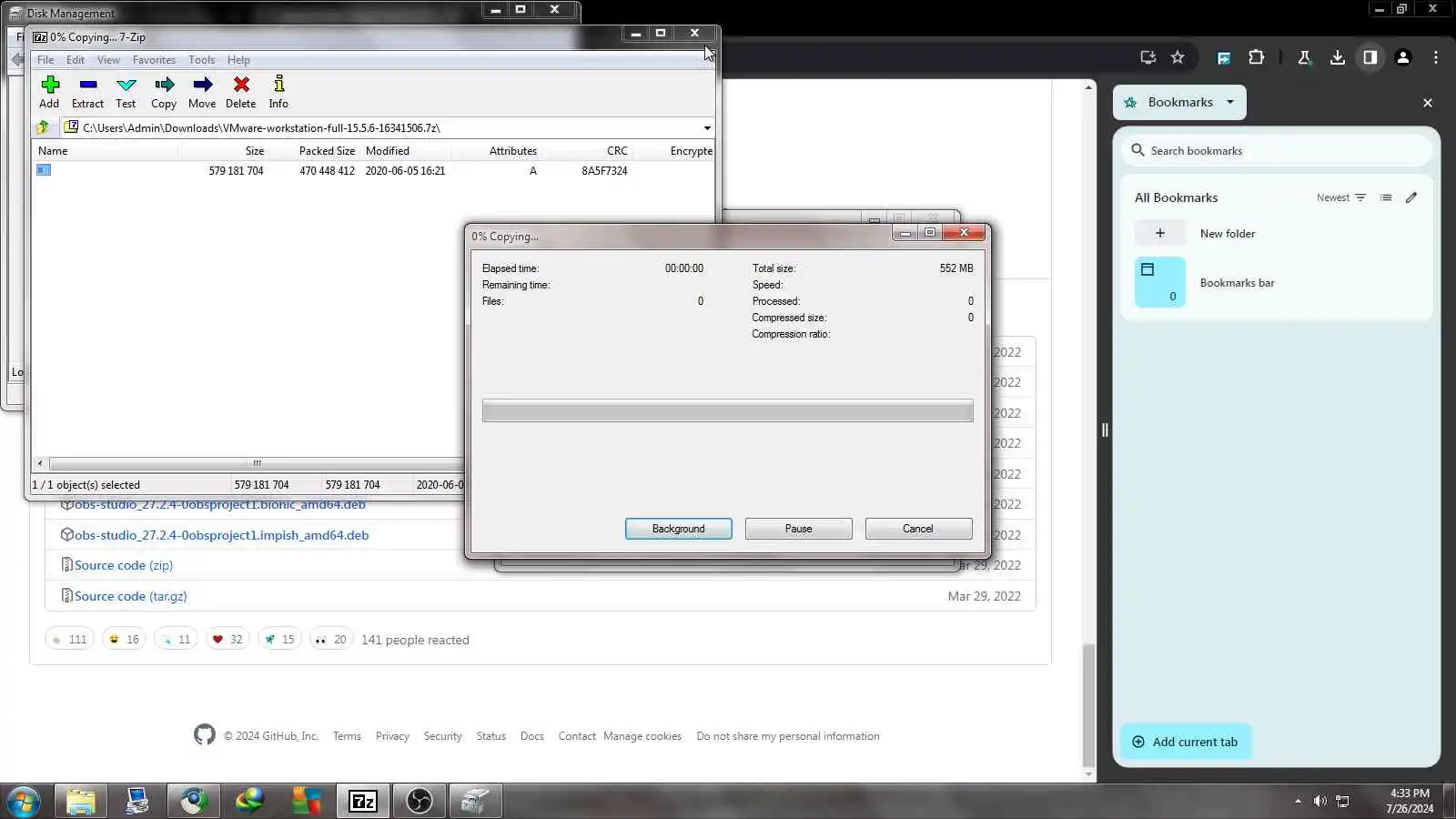Open the Privacy link in the footer

click(x=392, y=736)
